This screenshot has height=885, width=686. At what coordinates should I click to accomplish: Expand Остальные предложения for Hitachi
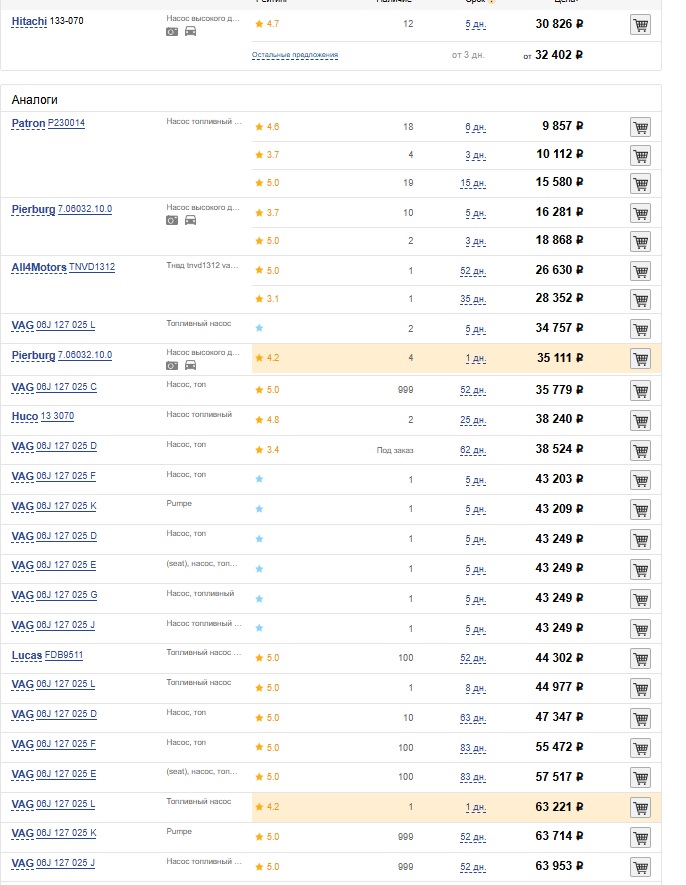point(295,55)
